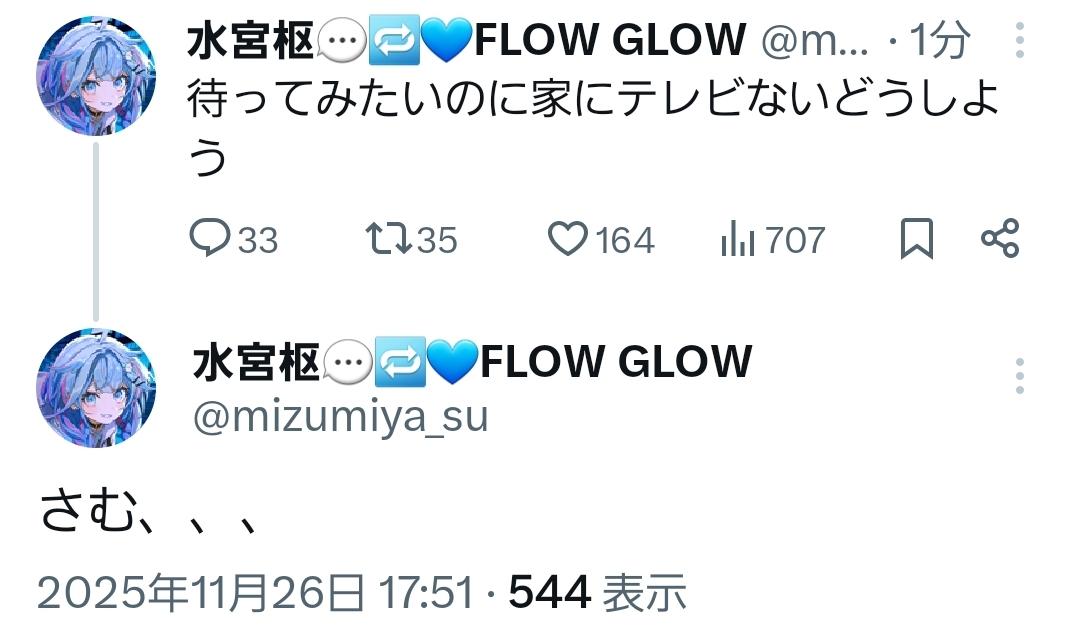The width and height of the screenshot is (1080, 640).
Task: Click the view count 707
Action: (x=796, y=240)
